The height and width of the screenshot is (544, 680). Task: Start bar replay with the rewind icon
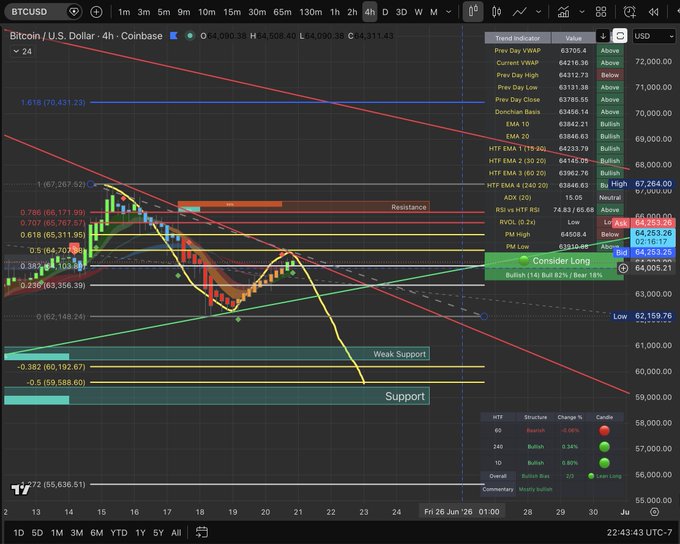(x=654, y=12)
